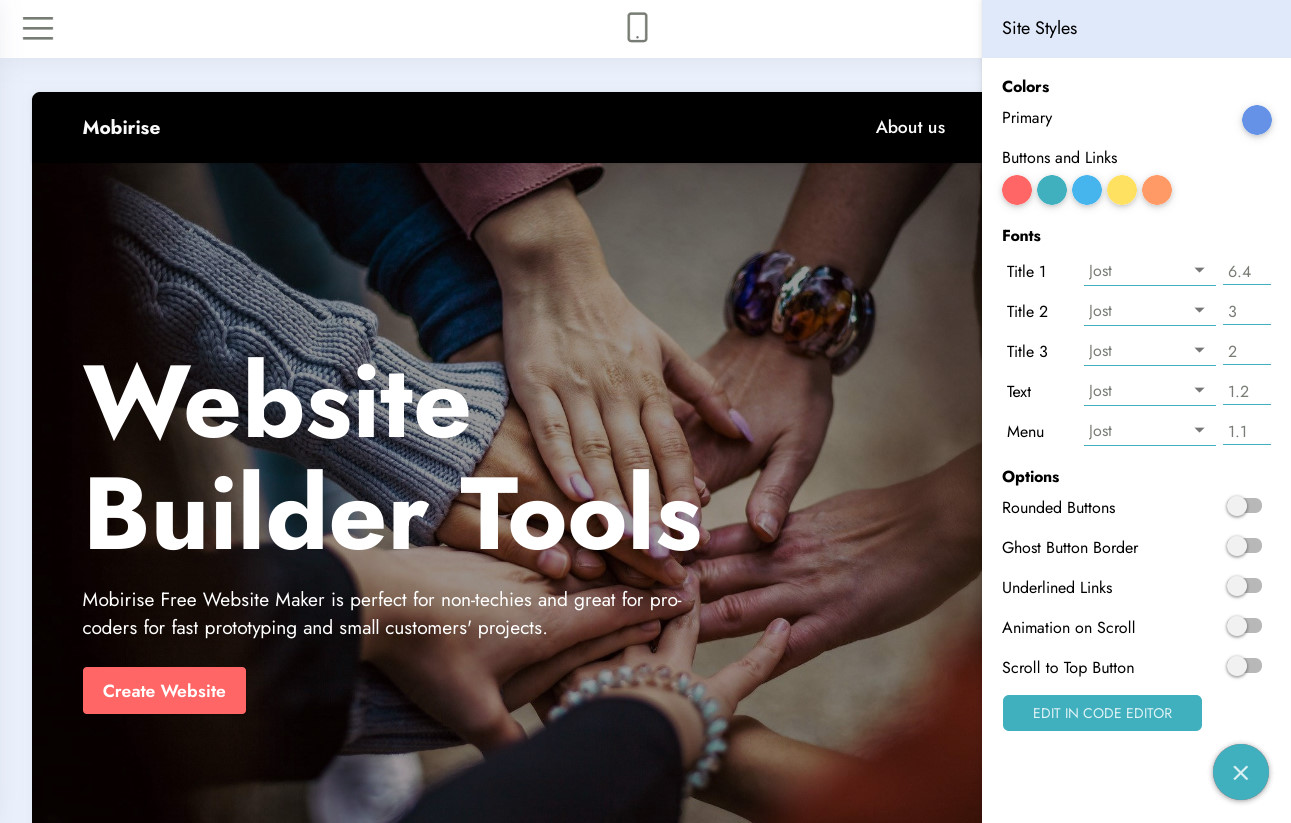Open EDIT IN CODE EDITOR
The image size is (1291, 823).
[1102, 713]
